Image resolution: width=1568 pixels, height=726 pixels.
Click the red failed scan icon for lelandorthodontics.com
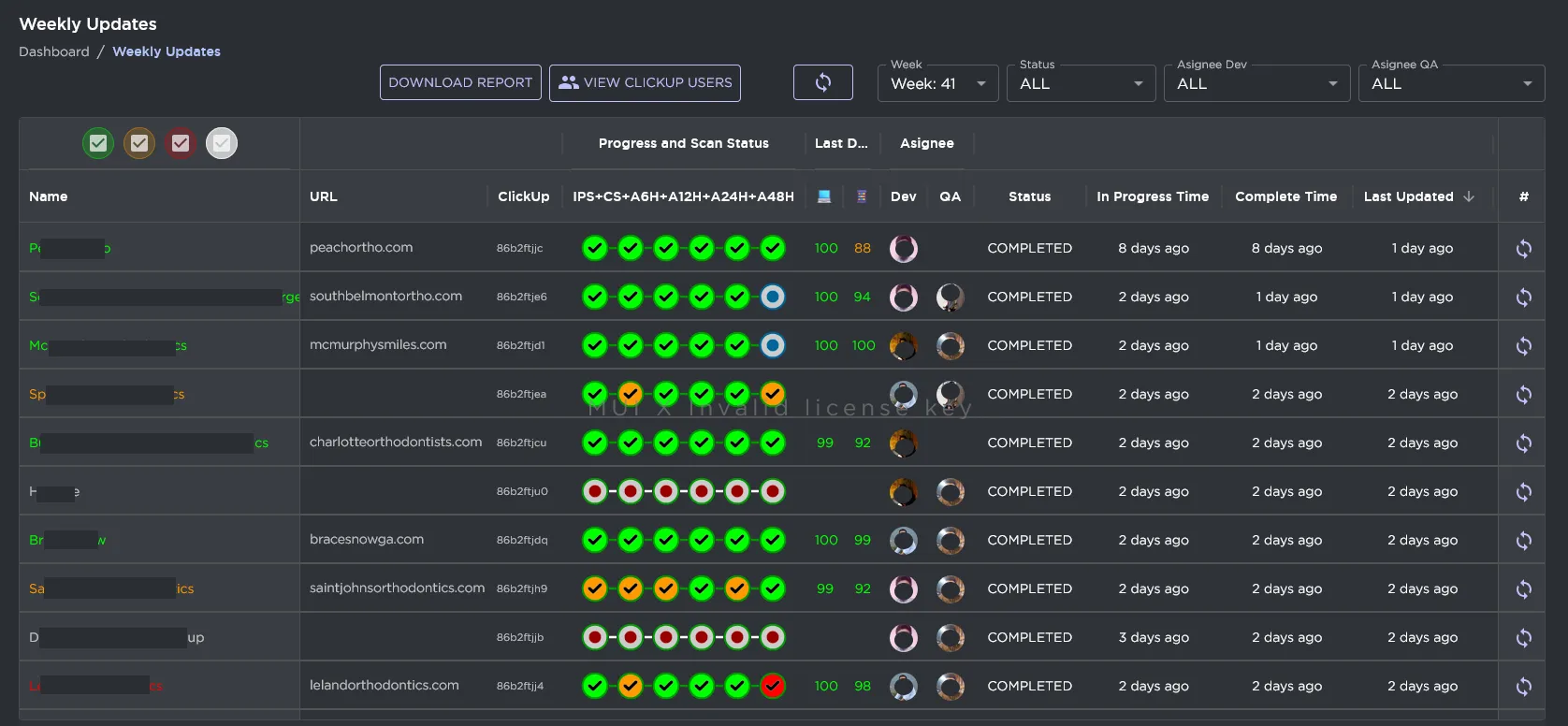(772, 686)
